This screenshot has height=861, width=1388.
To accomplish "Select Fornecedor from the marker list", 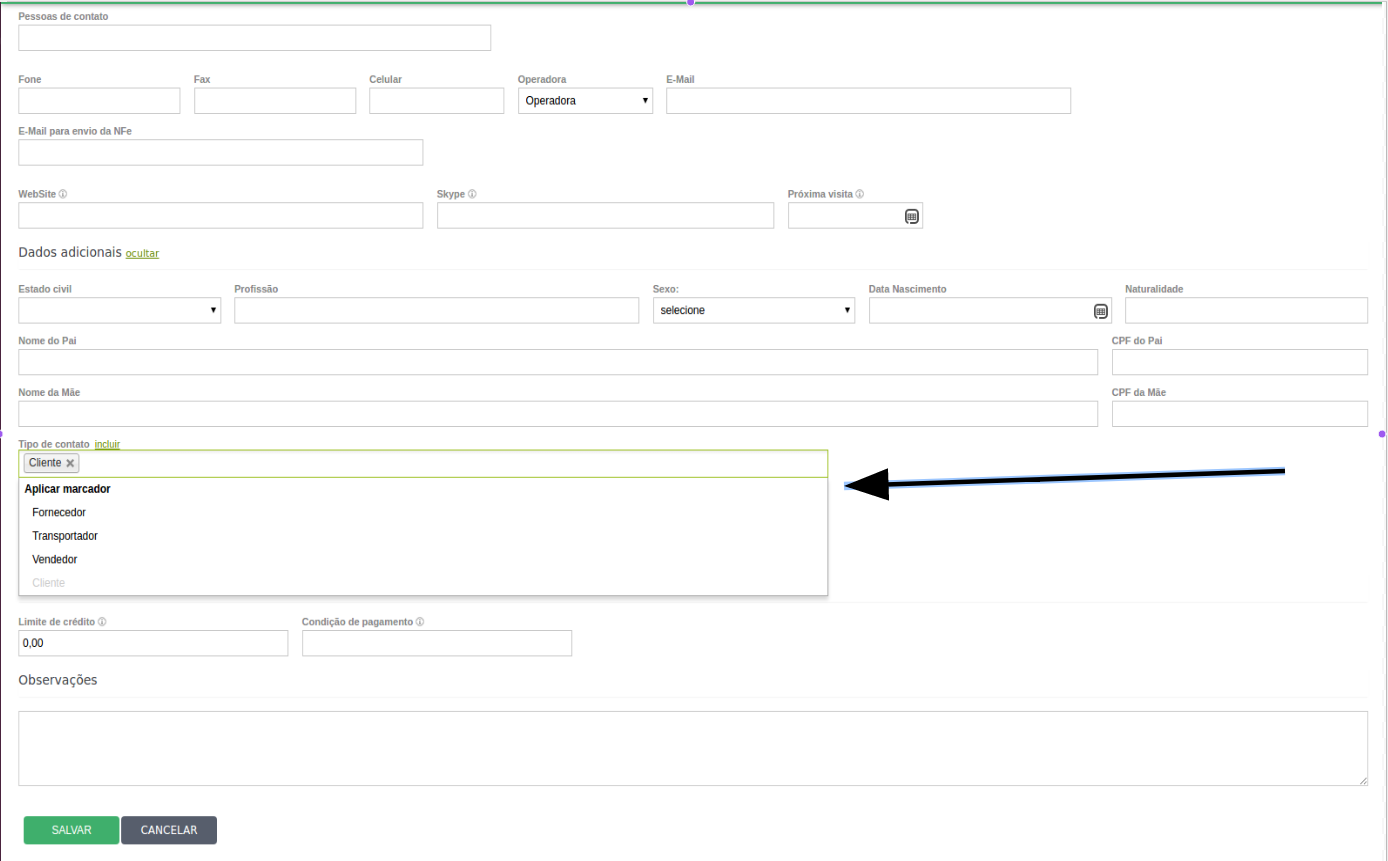I will pyautogui.click(x=59, y=513).
